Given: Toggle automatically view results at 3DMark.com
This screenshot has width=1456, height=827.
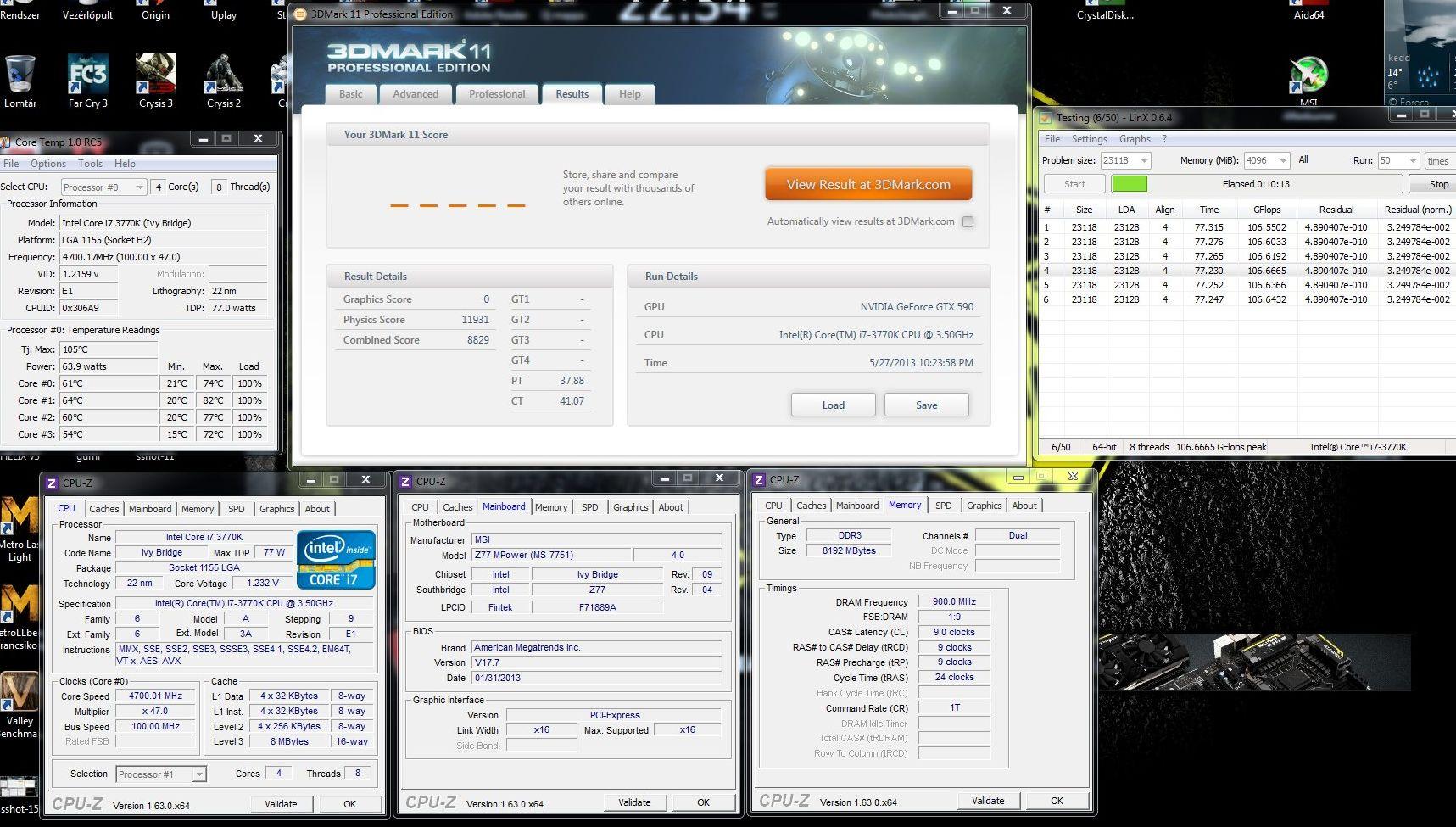Looking at the screenshot, I should (968, 222).
